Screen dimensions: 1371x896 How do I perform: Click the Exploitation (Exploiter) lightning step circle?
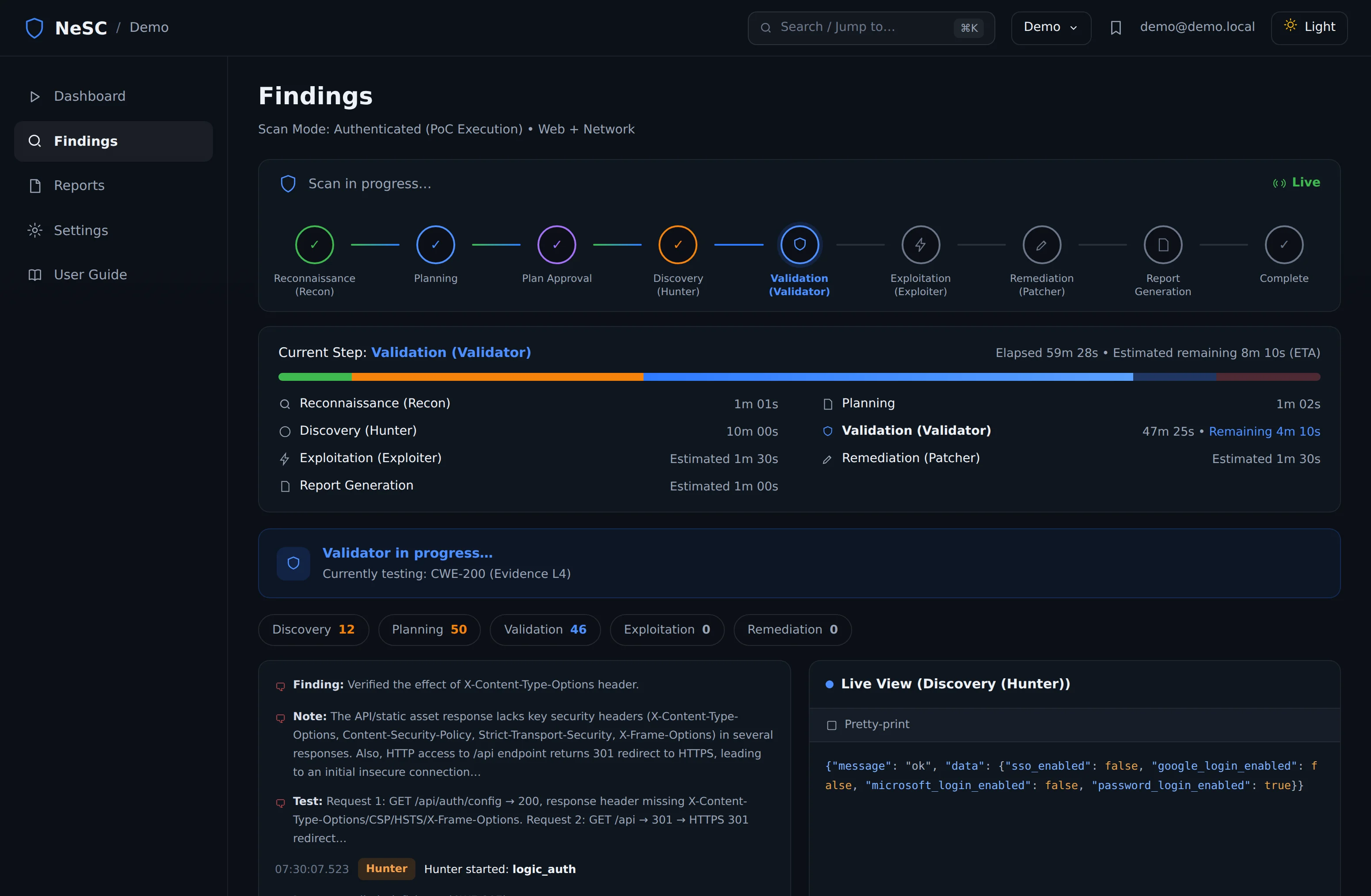point(921,245)
